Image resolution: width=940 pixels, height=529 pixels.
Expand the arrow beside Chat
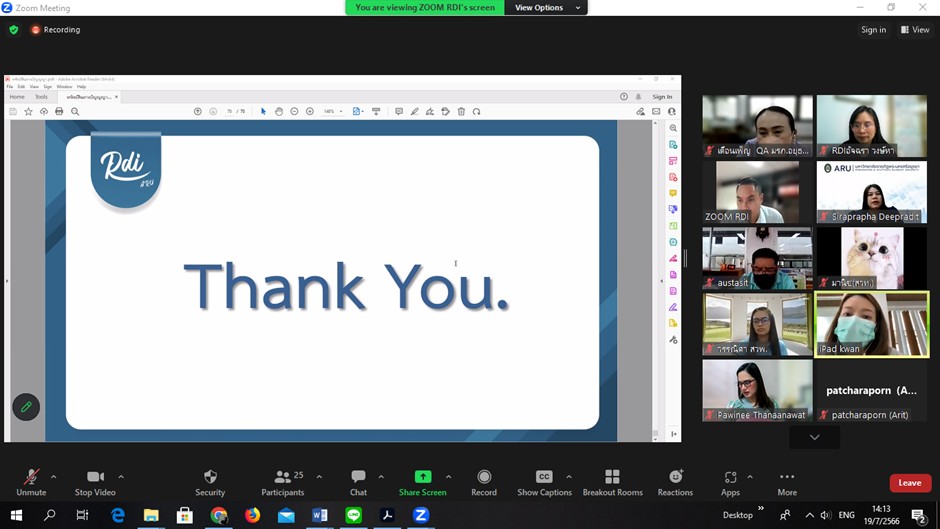[381, 477]
